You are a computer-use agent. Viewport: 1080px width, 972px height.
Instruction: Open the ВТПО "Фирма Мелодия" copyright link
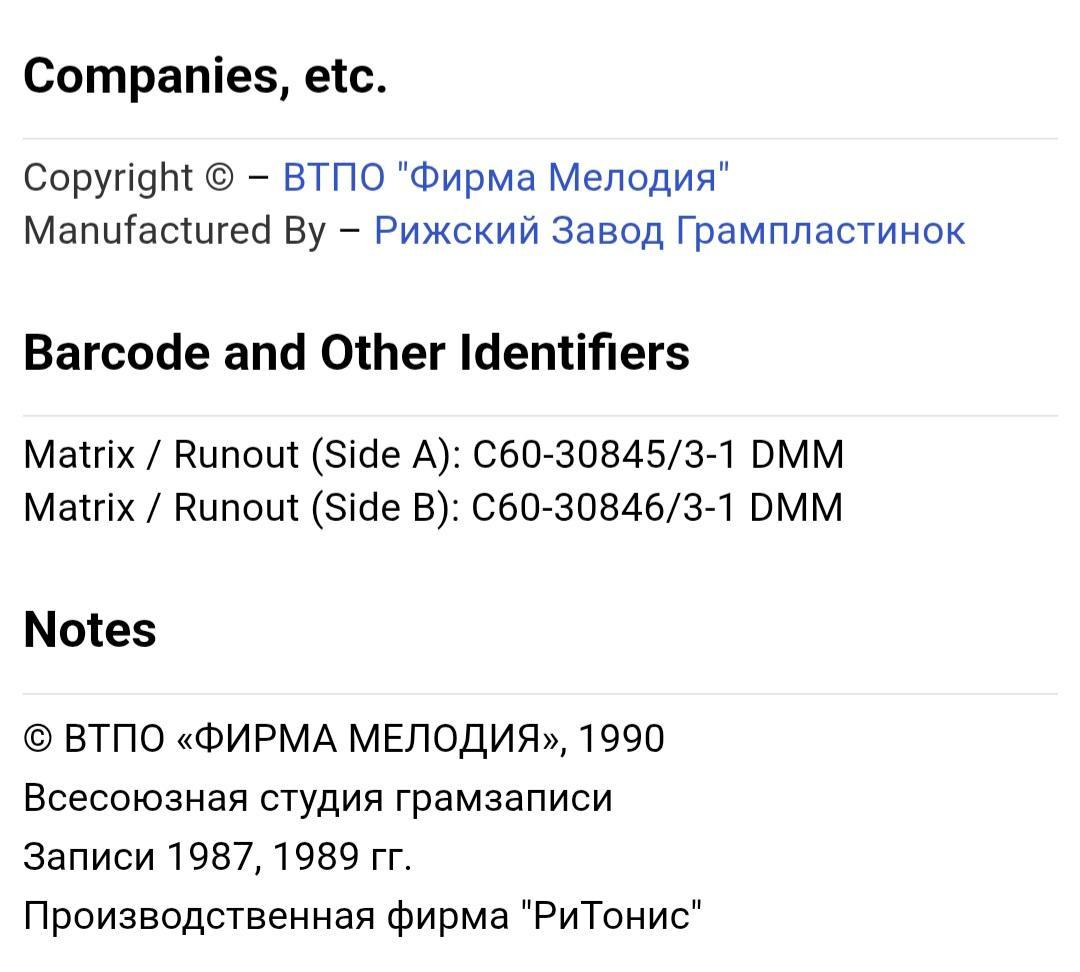(506, 177)
